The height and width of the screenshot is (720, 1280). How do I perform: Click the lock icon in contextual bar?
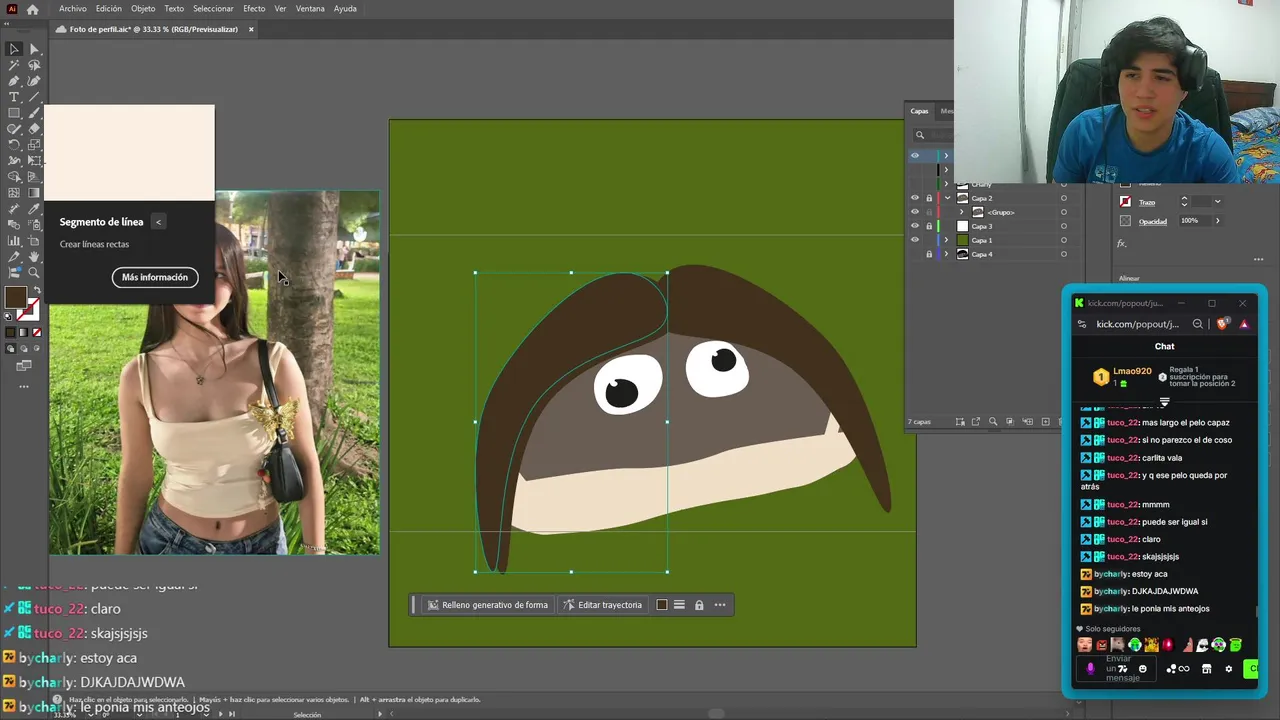pyautogui.click(x=699, y=605)
